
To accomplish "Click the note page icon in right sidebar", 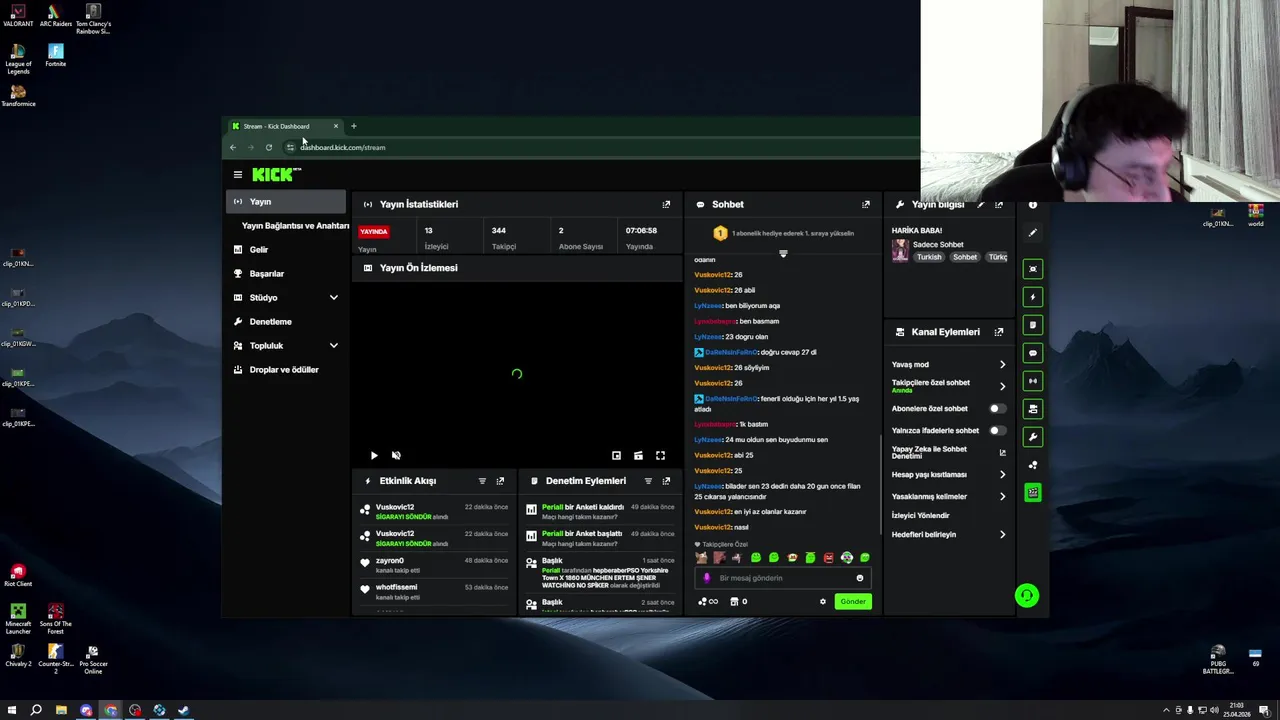I will pyautogui.click(x=1033, y=325).
